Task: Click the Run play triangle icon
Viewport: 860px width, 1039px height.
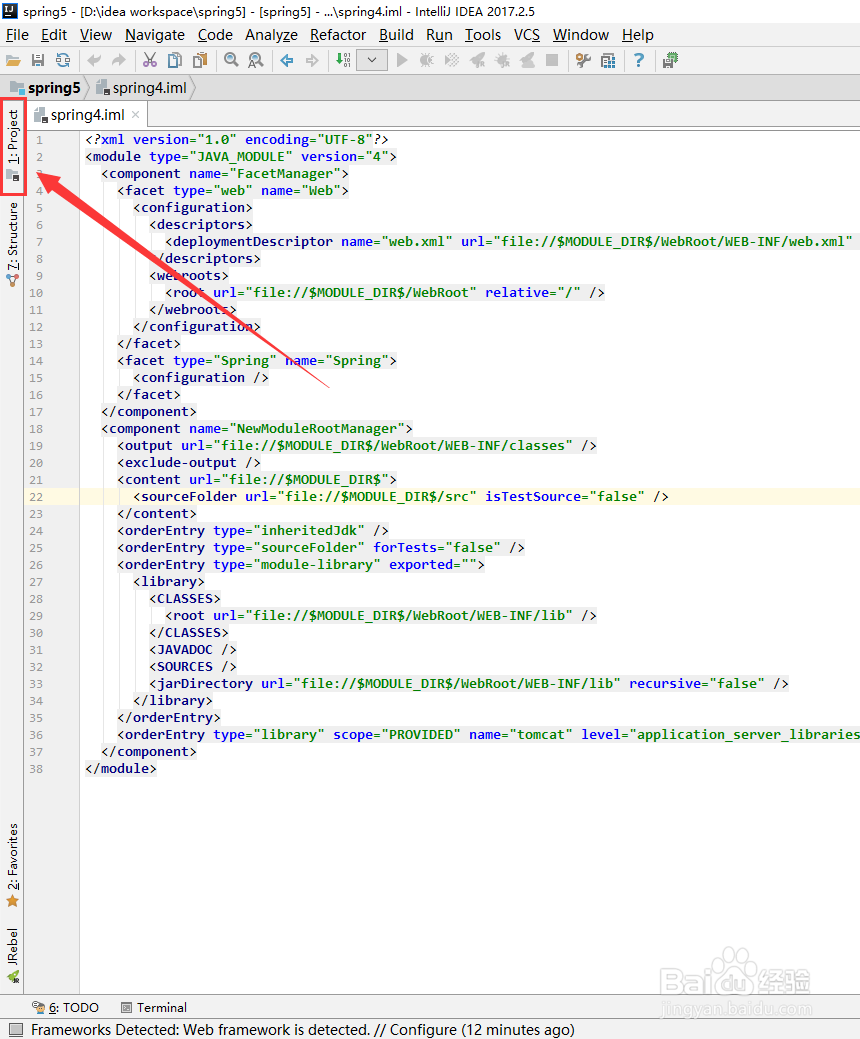Action: coord(402,61)
